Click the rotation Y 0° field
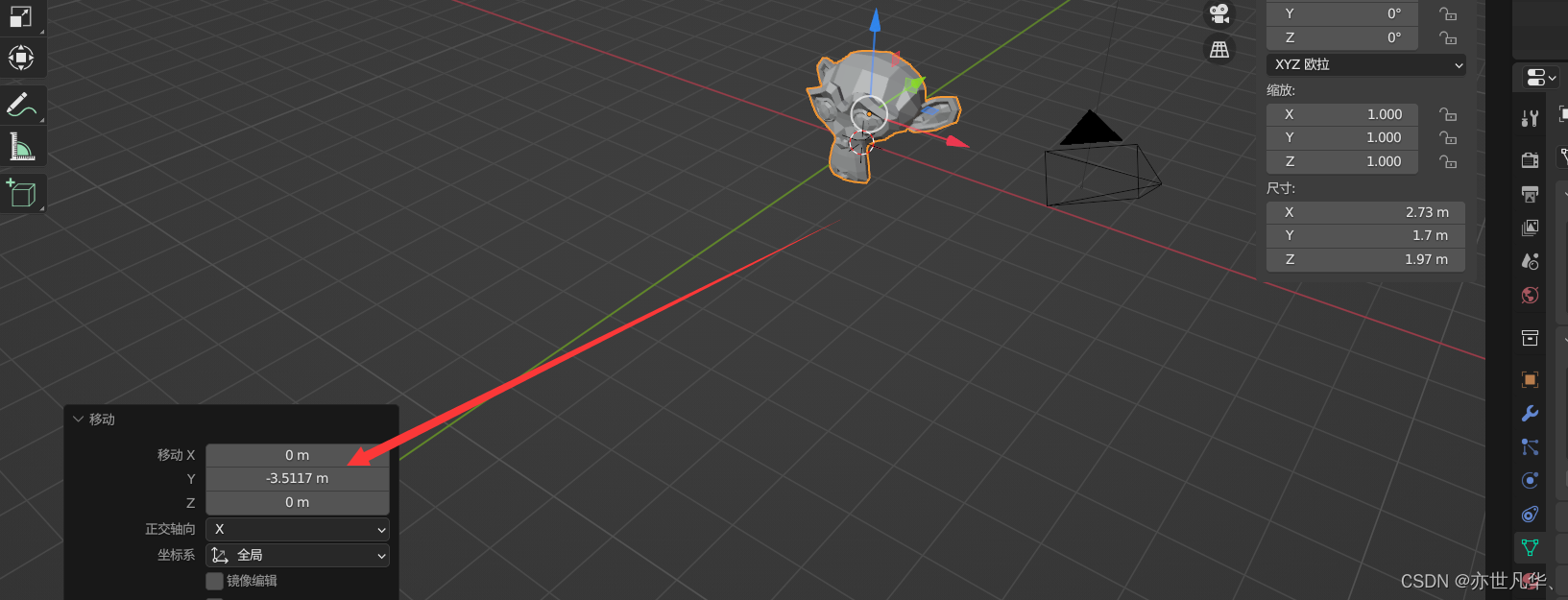This screenshot has width=1568, height=600. [1342, 13]
